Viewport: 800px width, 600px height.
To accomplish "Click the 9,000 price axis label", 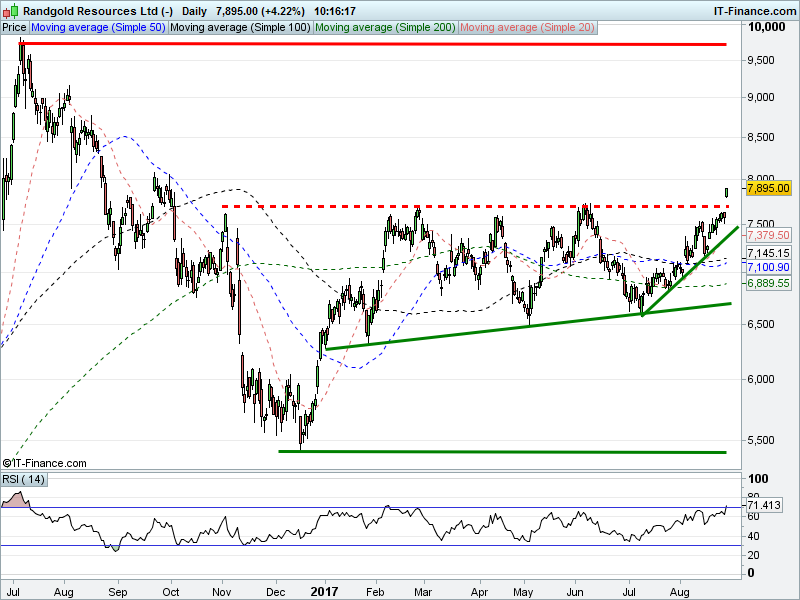I will tap(761, 97).
